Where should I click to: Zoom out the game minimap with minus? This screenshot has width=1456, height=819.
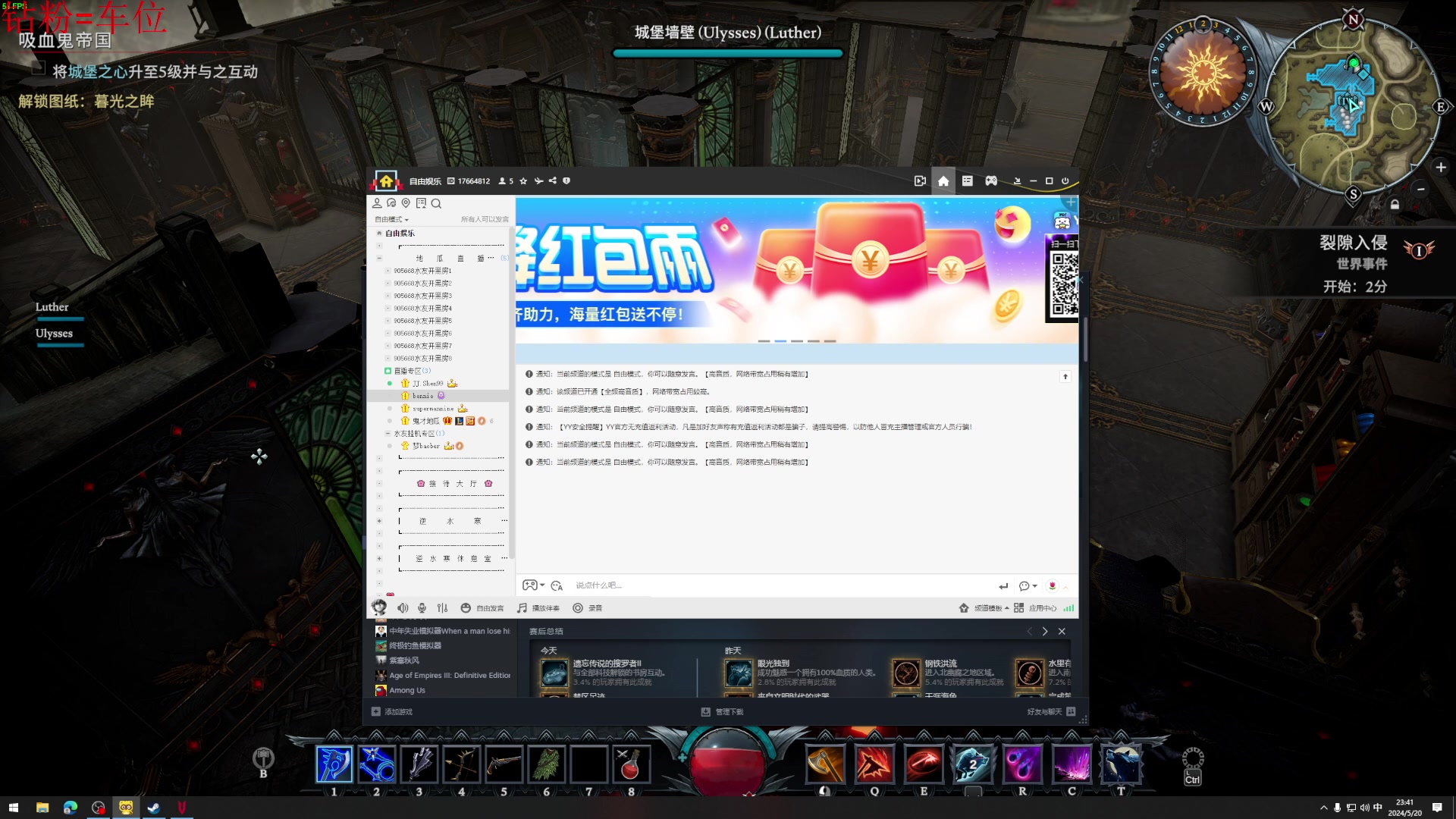coord(1421,189)
